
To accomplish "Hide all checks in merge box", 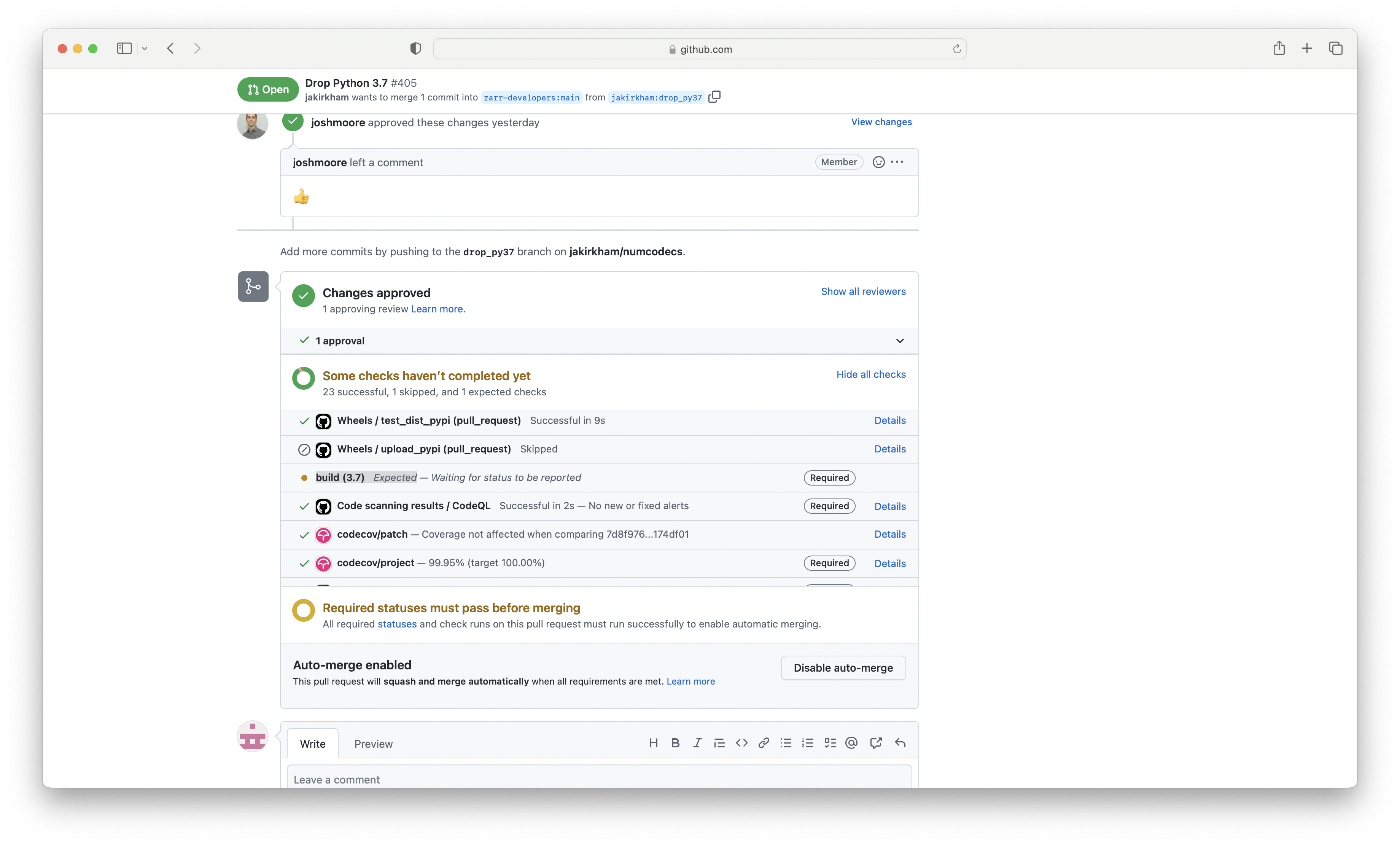I will (x=870, y=374).
